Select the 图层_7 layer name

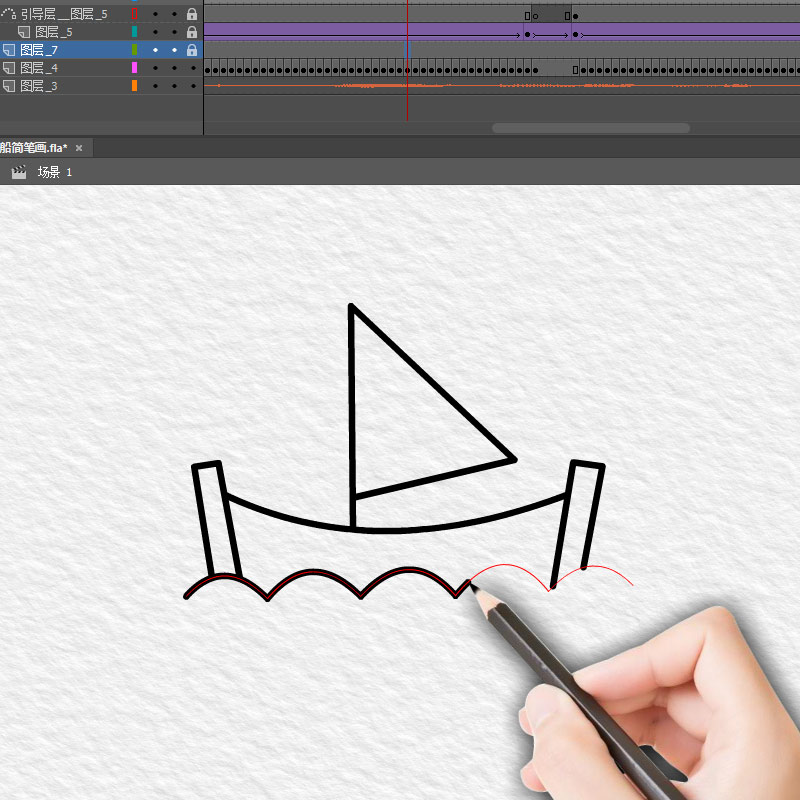pyautogui.click(x=39, y=50)
